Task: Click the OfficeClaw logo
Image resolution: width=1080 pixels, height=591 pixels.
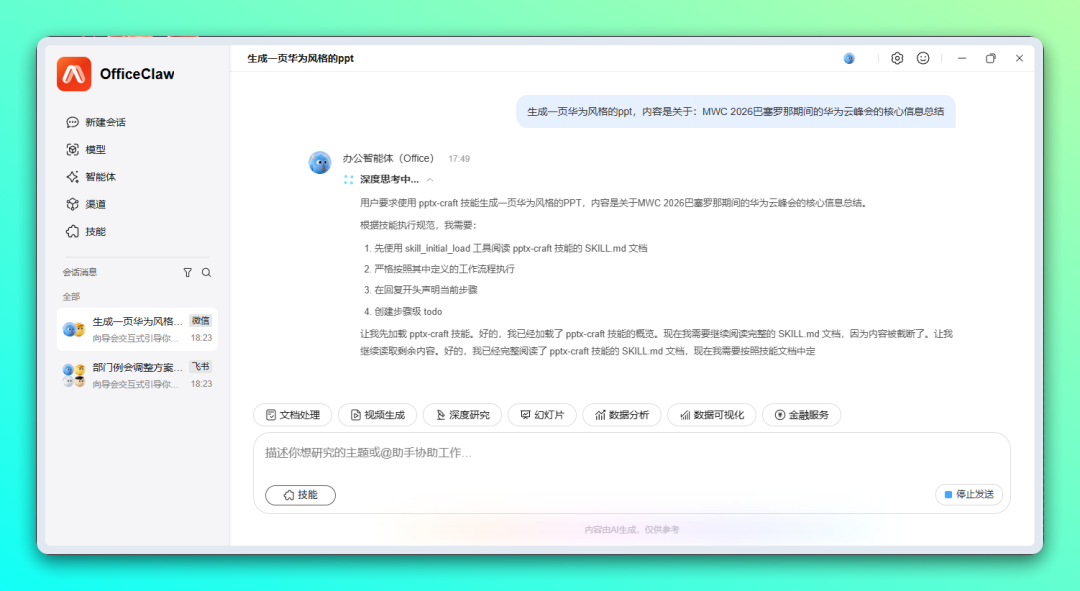Action: point(72,74)
